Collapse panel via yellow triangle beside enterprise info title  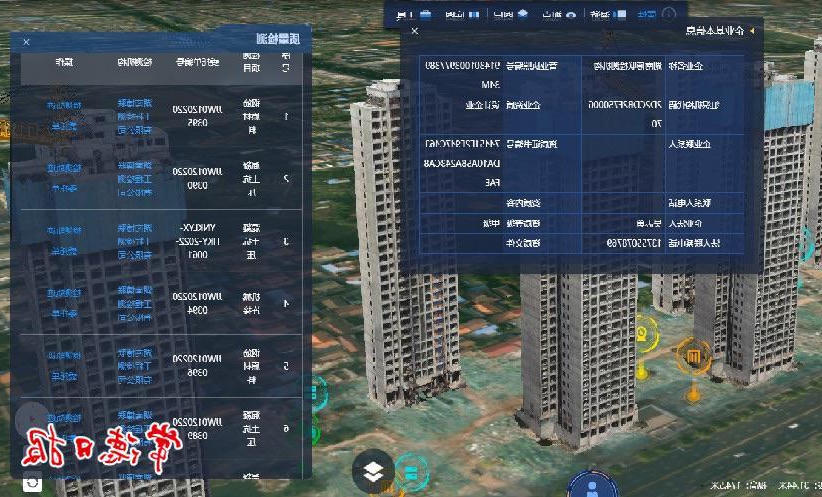pos(752,31)
